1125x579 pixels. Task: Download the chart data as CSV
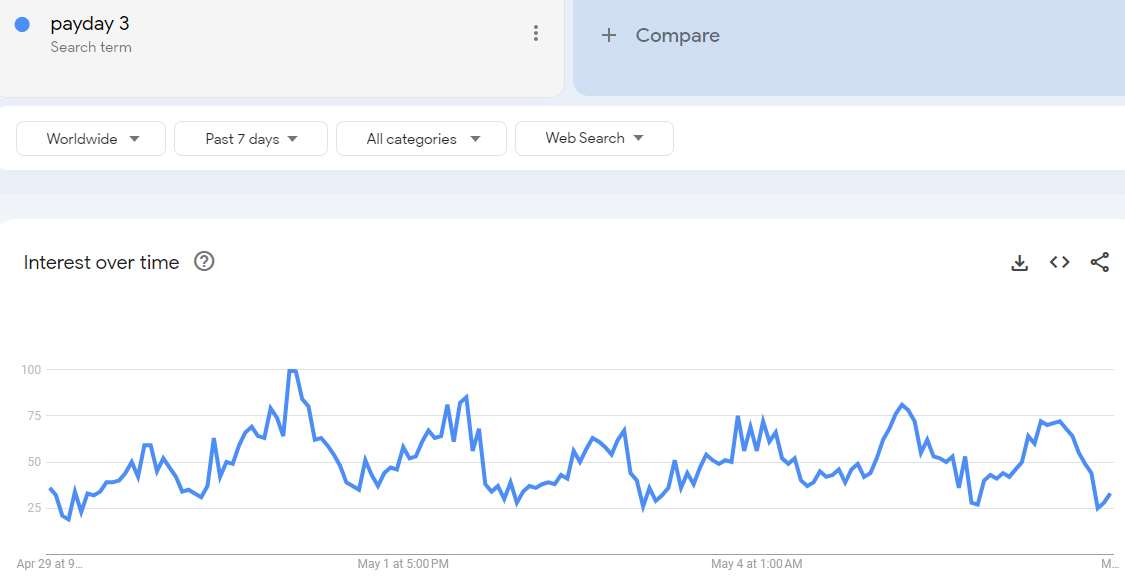(1020, 263)
